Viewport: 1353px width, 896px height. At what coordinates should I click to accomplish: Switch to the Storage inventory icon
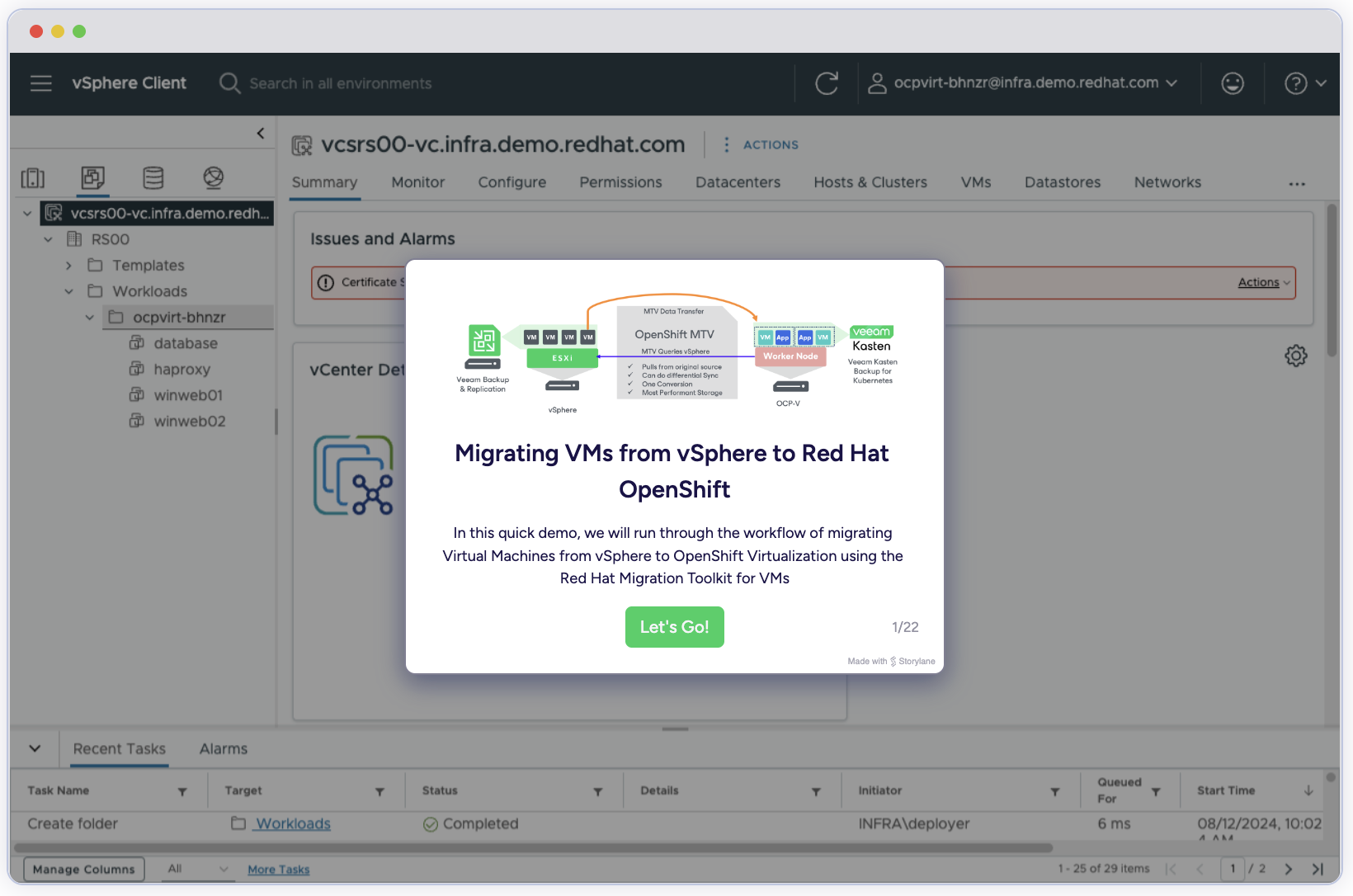click(153, 178)
